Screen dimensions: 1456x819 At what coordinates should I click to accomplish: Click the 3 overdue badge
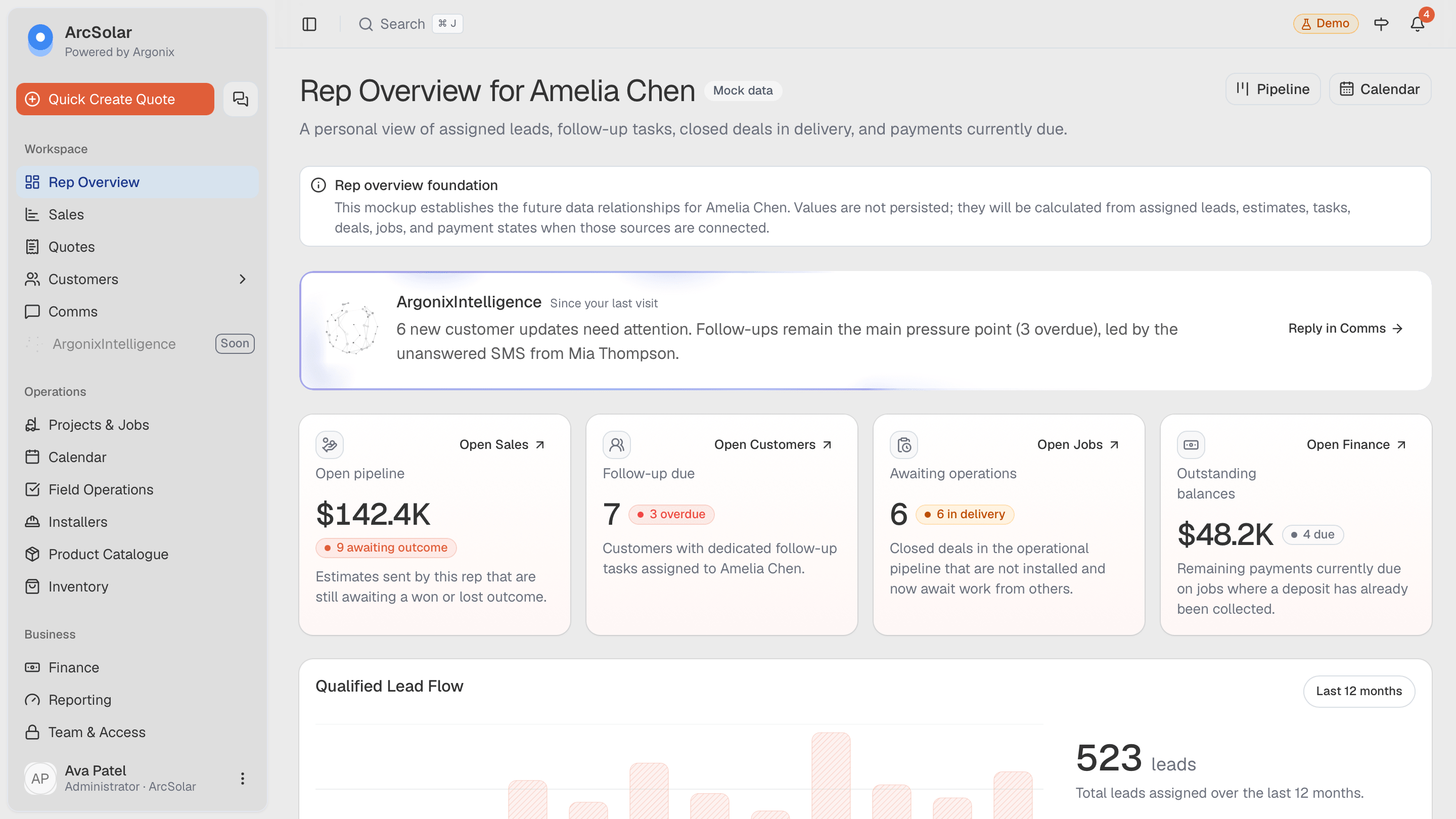click(671, 514)
